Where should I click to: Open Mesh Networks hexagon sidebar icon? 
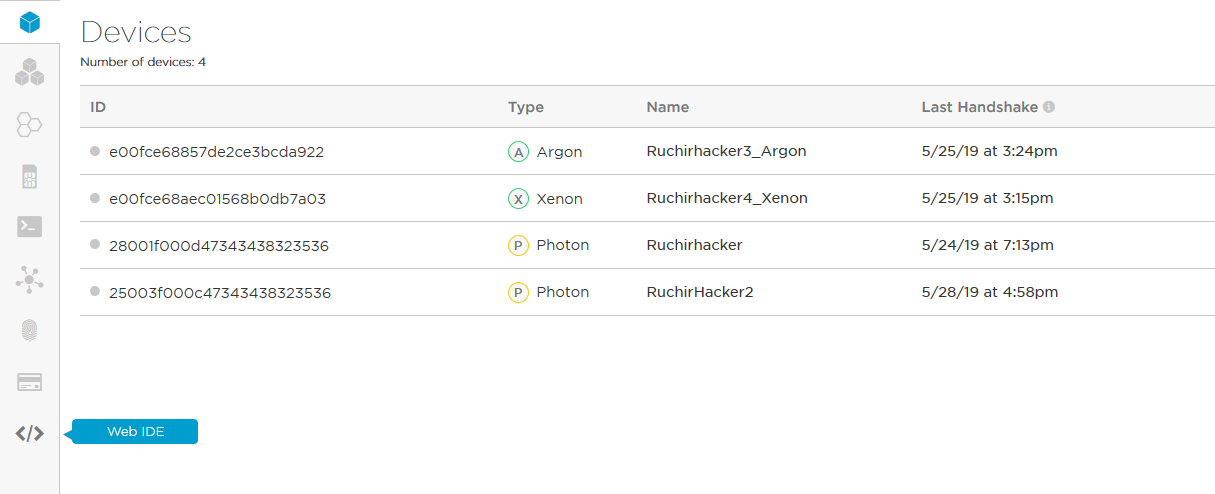(x=30, y=125)
